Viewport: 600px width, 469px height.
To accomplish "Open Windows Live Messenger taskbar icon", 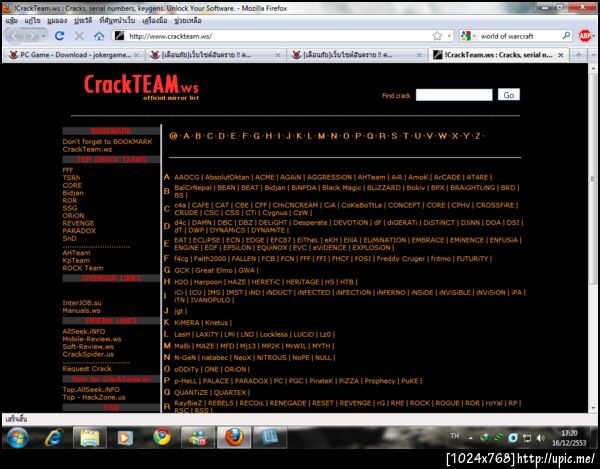I will tap(197, 438).
